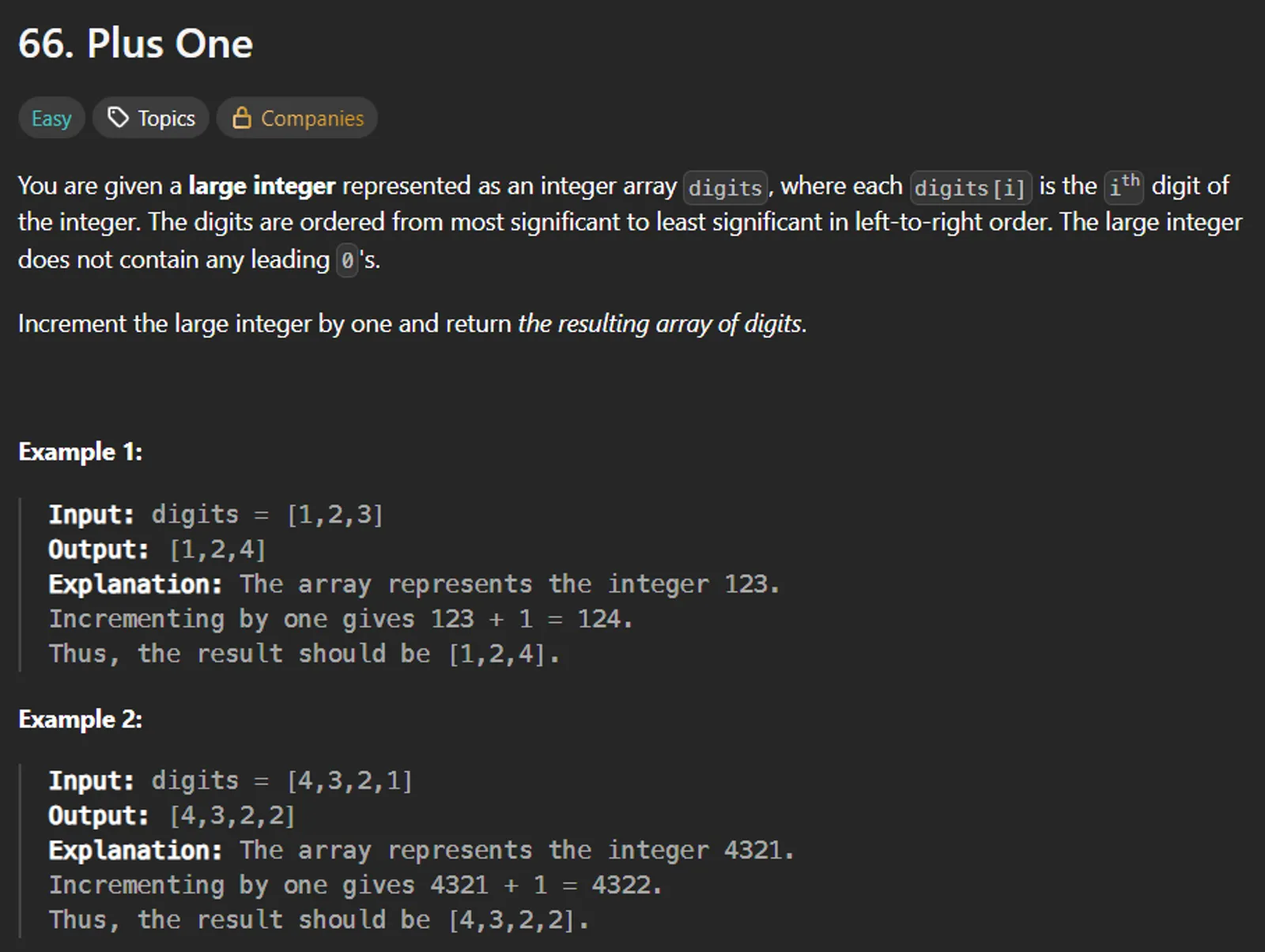Click the inline "0" code chip
This screenshot has height=952, width=1265.
(348, 260)
